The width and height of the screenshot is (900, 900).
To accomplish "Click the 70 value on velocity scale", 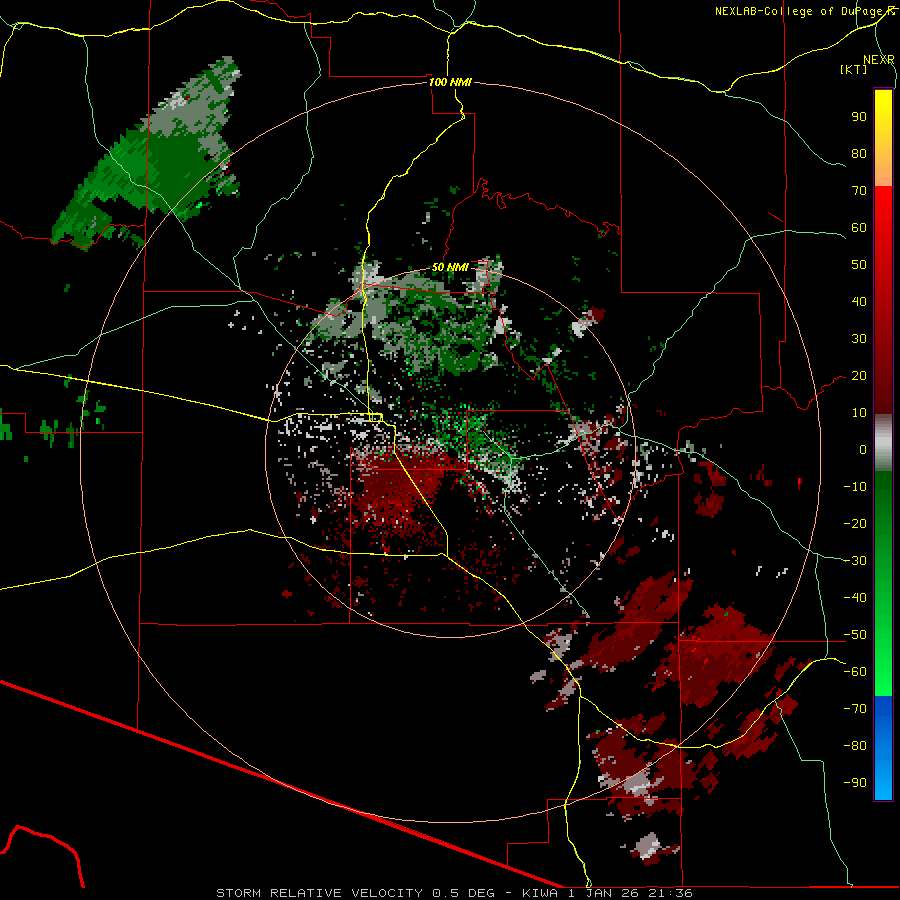I will 859,191.
